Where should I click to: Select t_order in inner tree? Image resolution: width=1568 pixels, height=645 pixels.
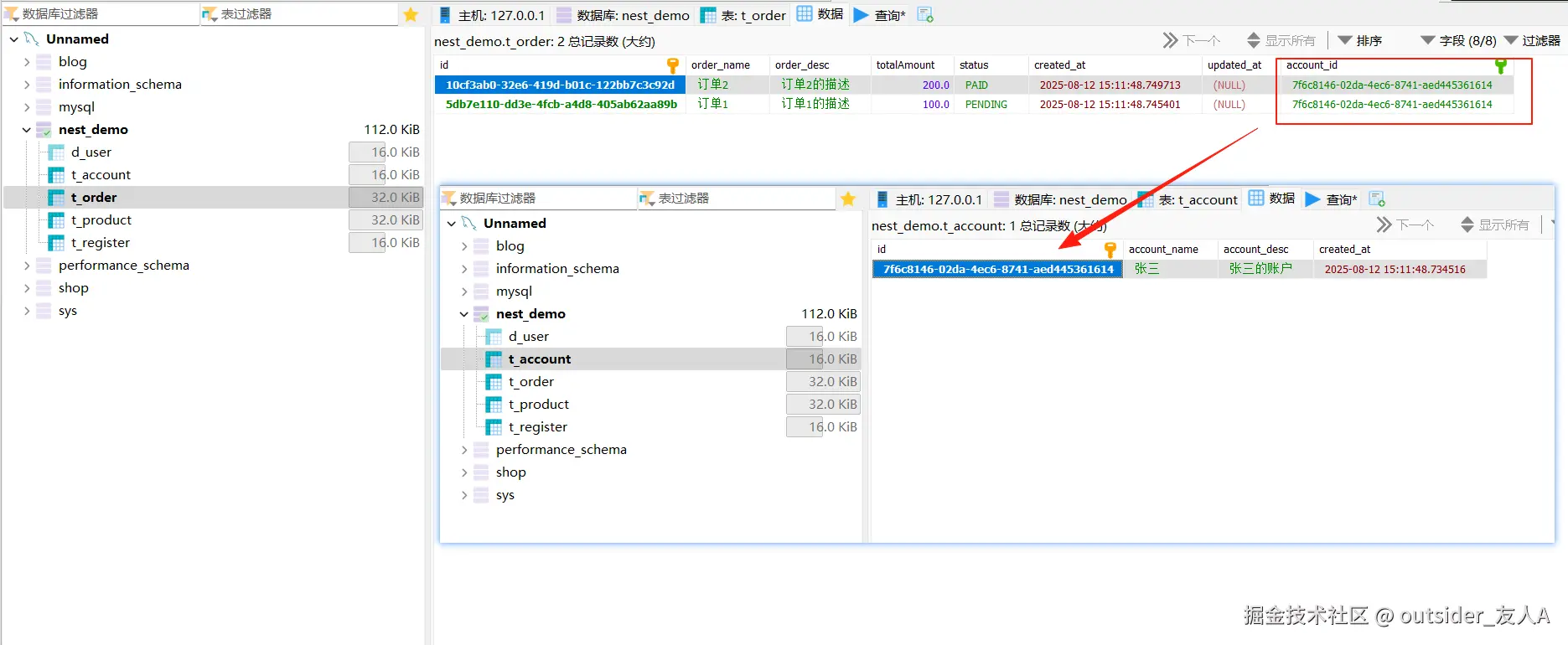click(530, 382)
